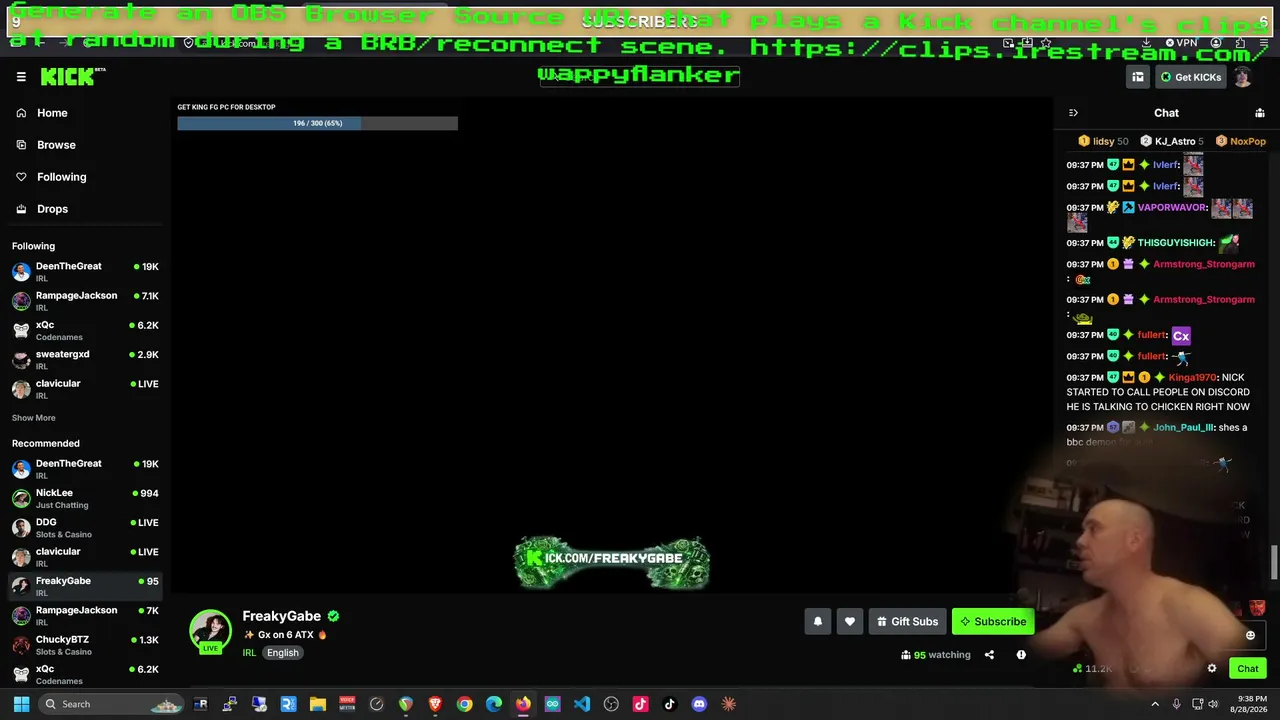Click the Gift Subs button
The height and width of the screenshot is (720, 1280).
tap(907, 622)
